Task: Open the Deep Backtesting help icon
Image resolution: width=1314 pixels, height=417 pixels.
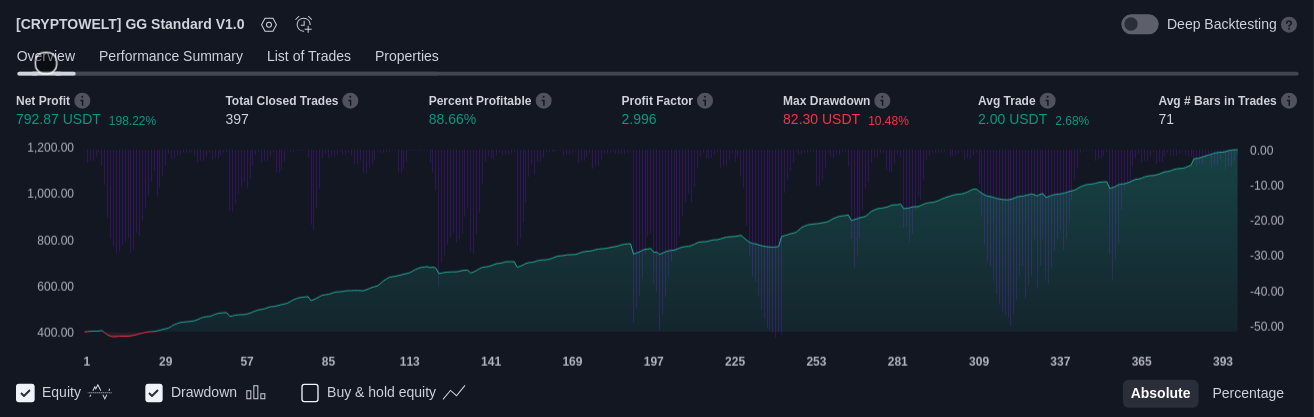Action: 1289,25
